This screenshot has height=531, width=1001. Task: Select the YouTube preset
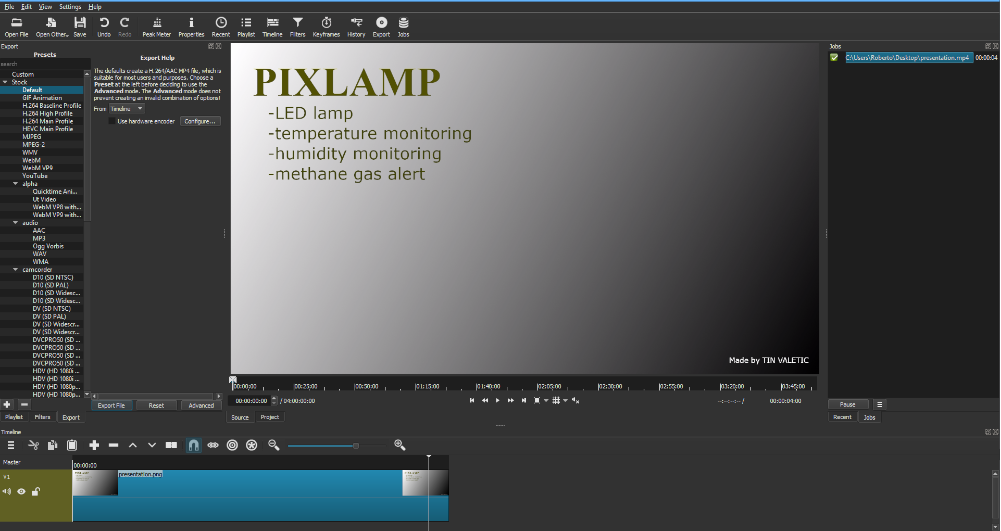click(34, 176)
